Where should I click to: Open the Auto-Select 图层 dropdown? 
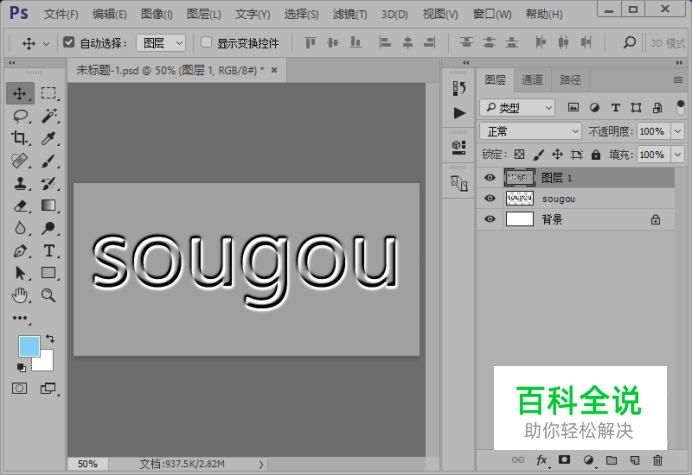(x=161, y=43)
